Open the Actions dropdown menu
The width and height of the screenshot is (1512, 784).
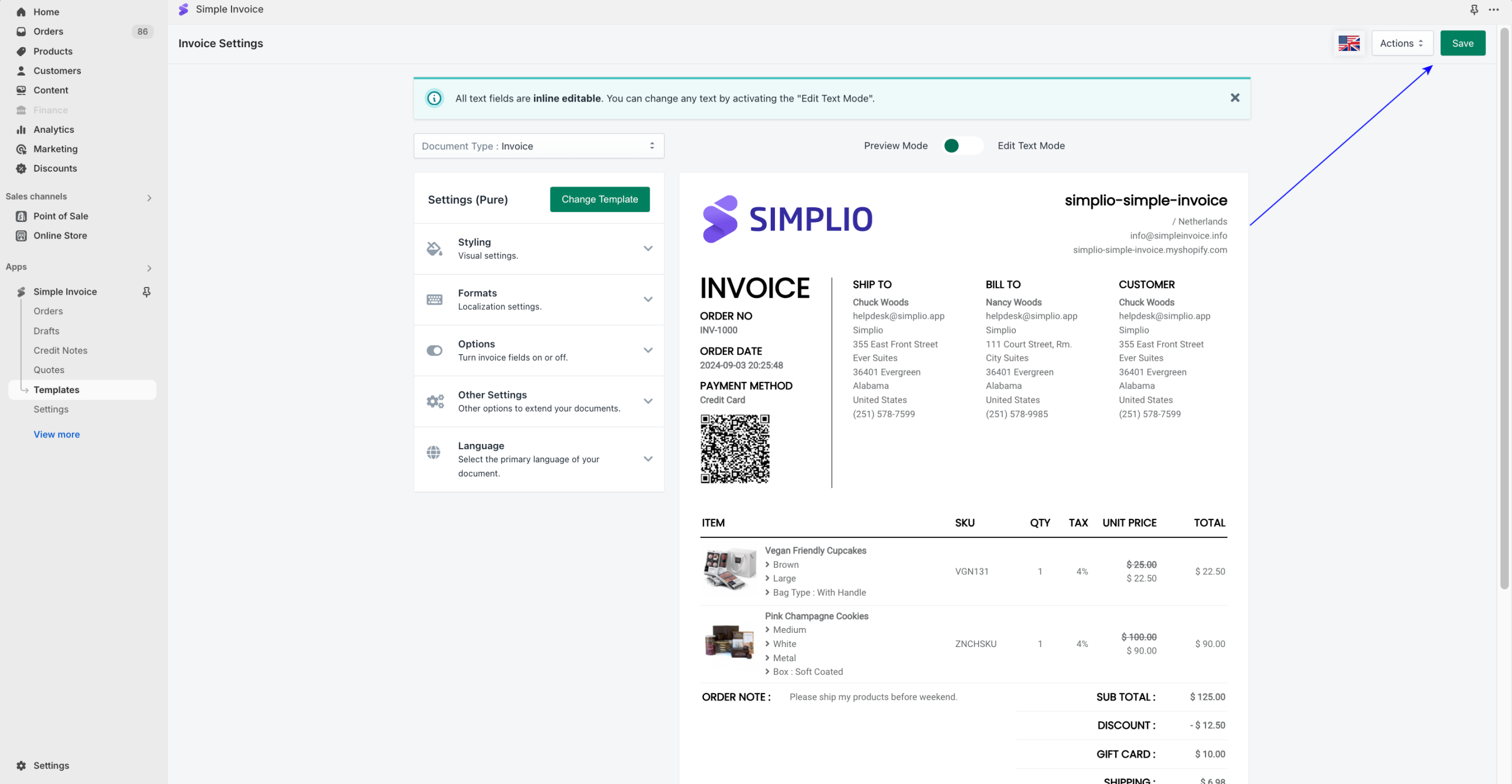coord(1402,43)
